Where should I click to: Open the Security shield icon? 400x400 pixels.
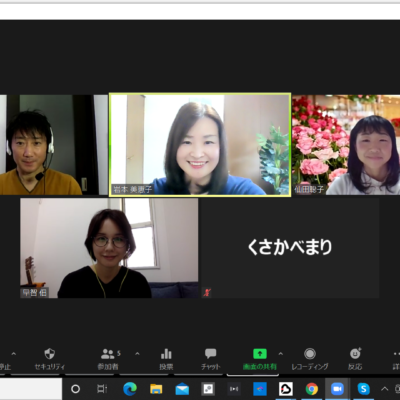[49, 354]
